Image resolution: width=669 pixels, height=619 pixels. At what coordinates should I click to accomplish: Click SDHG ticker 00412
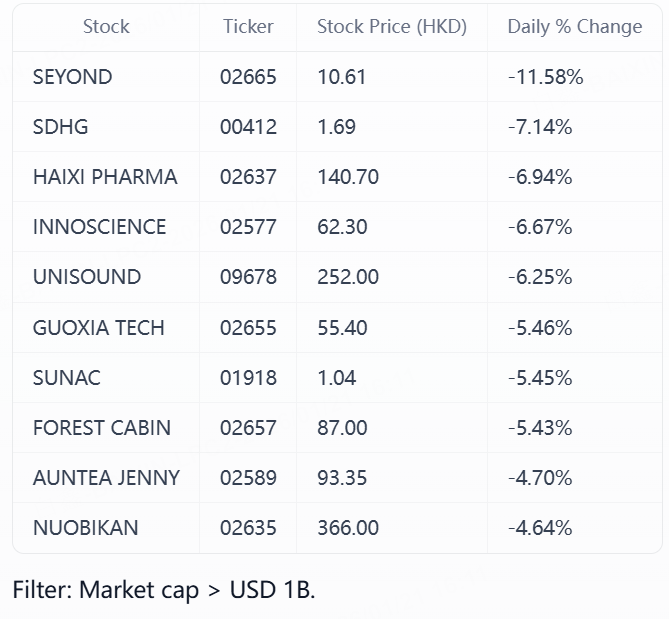tap(249, 127)
